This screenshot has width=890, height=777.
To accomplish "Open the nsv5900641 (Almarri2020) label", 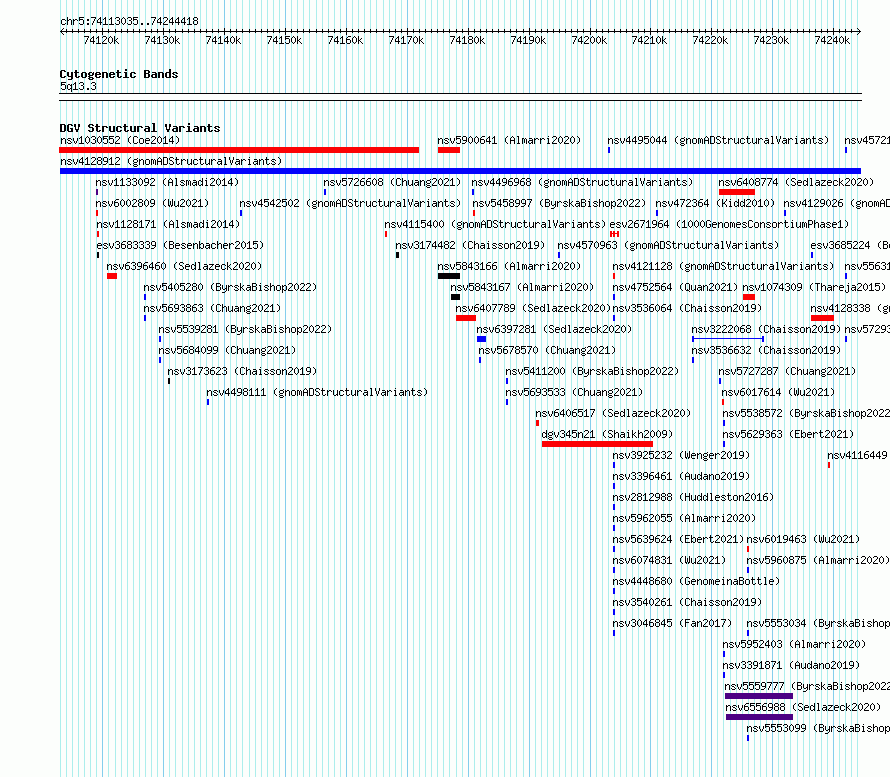I will (509, 140).
